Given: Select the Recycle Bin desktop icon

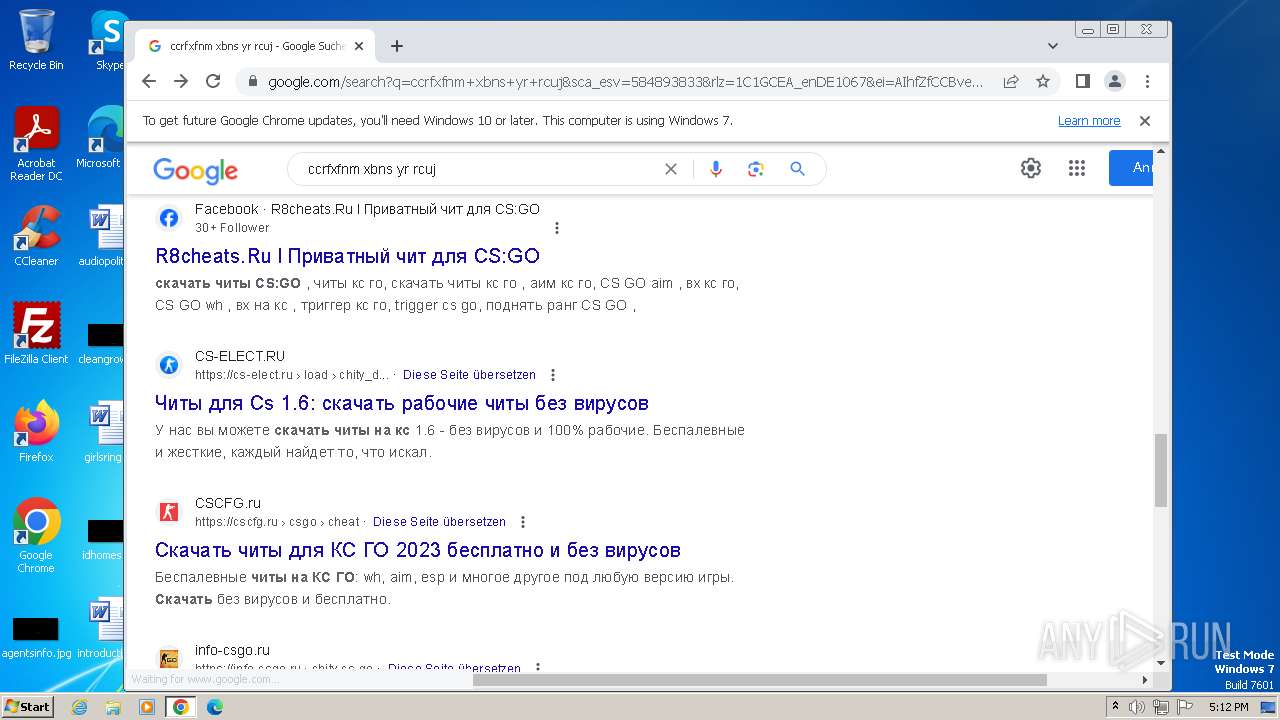Looking at the screenshot, I should tap(36, 40).
